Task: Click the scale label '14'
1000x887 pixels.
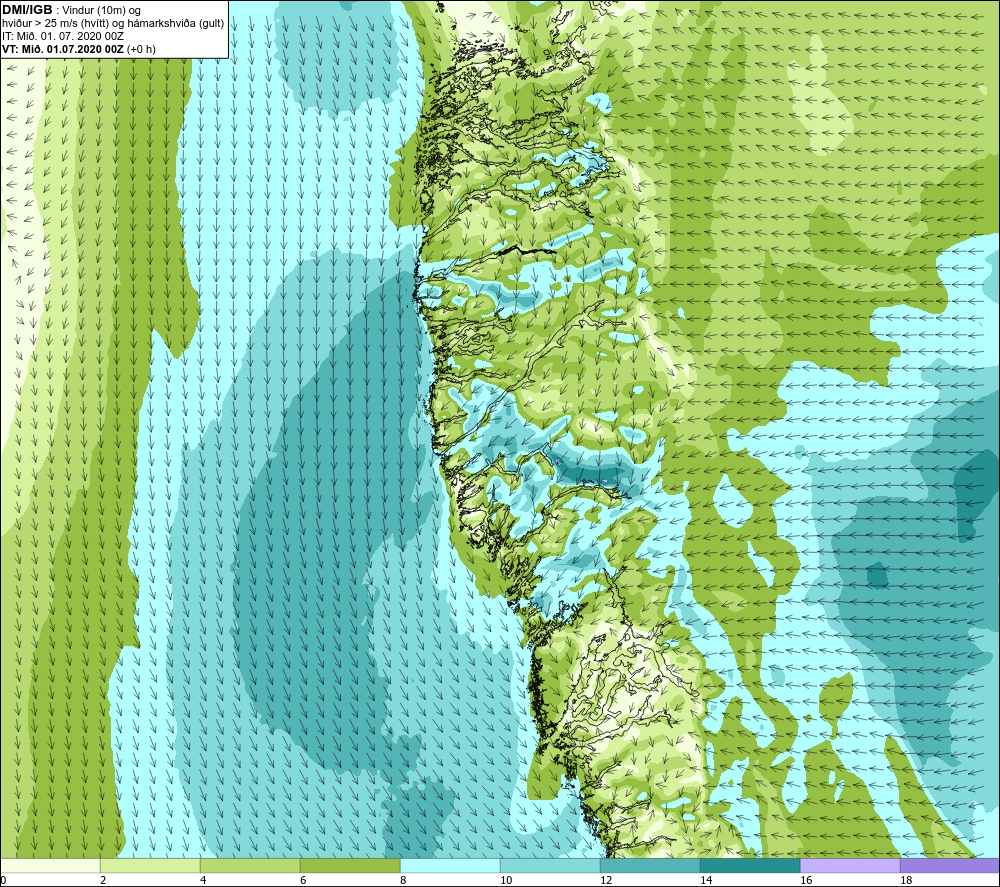Action: [706, 880]
